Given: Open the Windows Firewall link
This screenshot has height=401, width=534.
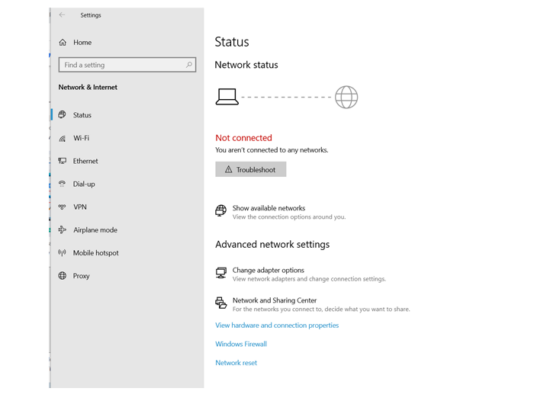Looking at the screenshot, I should tap(241, 344).
